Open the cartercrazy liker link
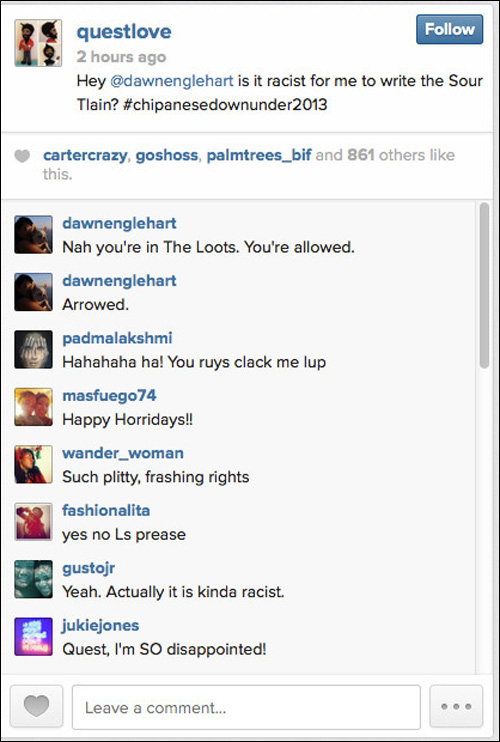 pos(85,155)
